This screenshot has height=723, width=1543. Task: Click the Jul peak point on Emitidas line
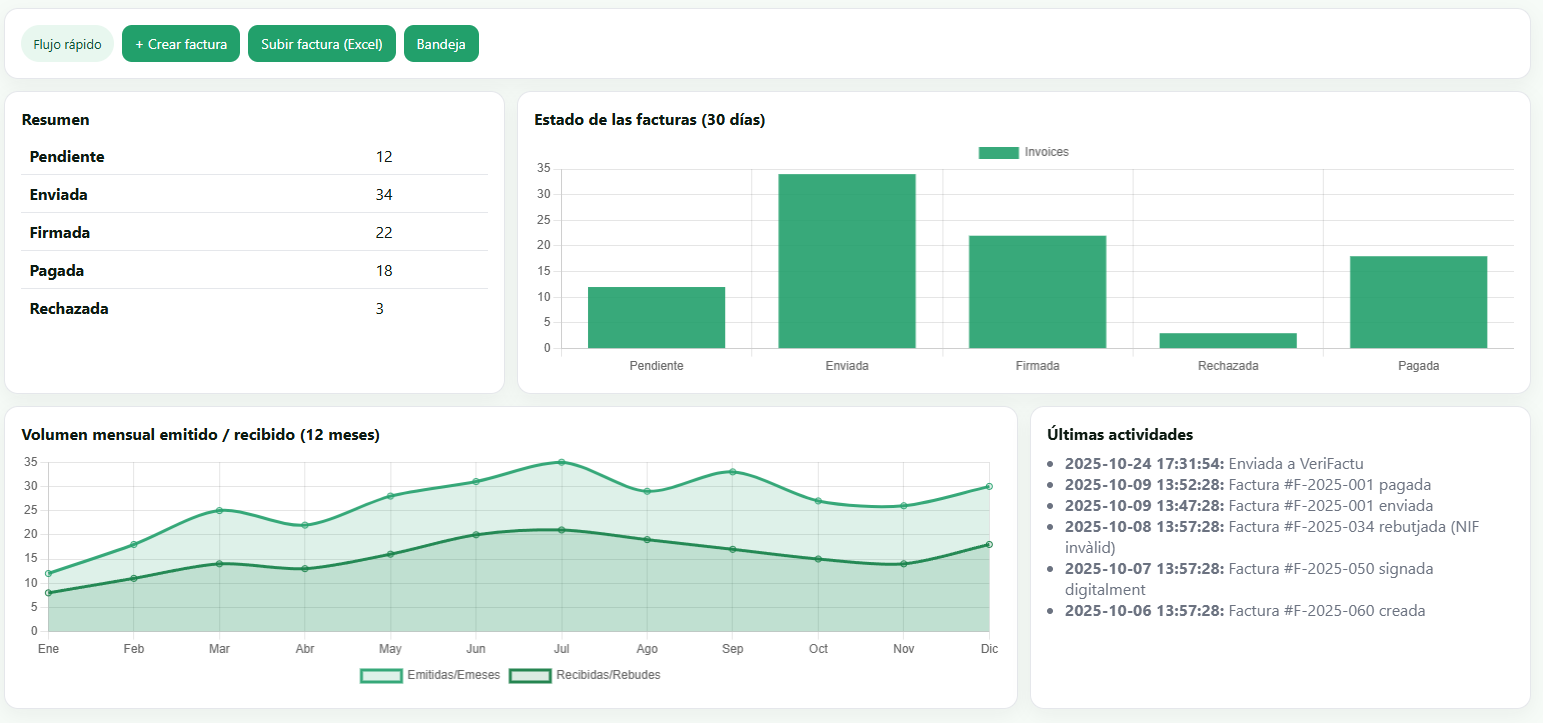coord(561,462)
